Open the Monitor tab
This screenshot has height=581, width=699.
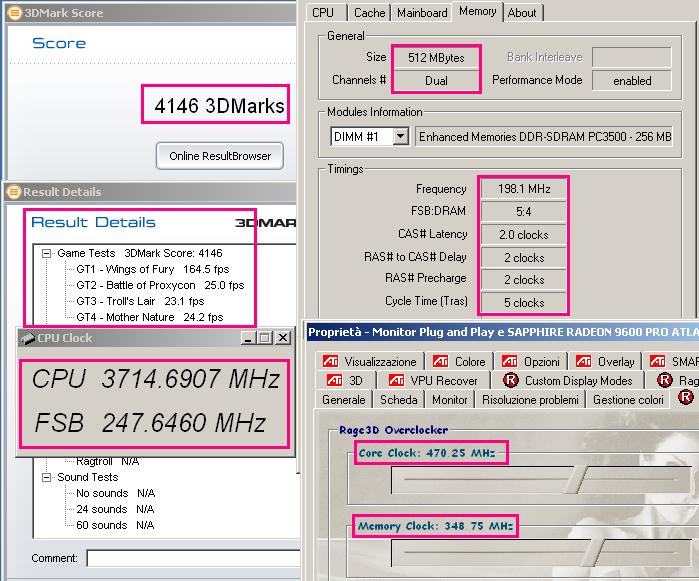pos(449,400)
